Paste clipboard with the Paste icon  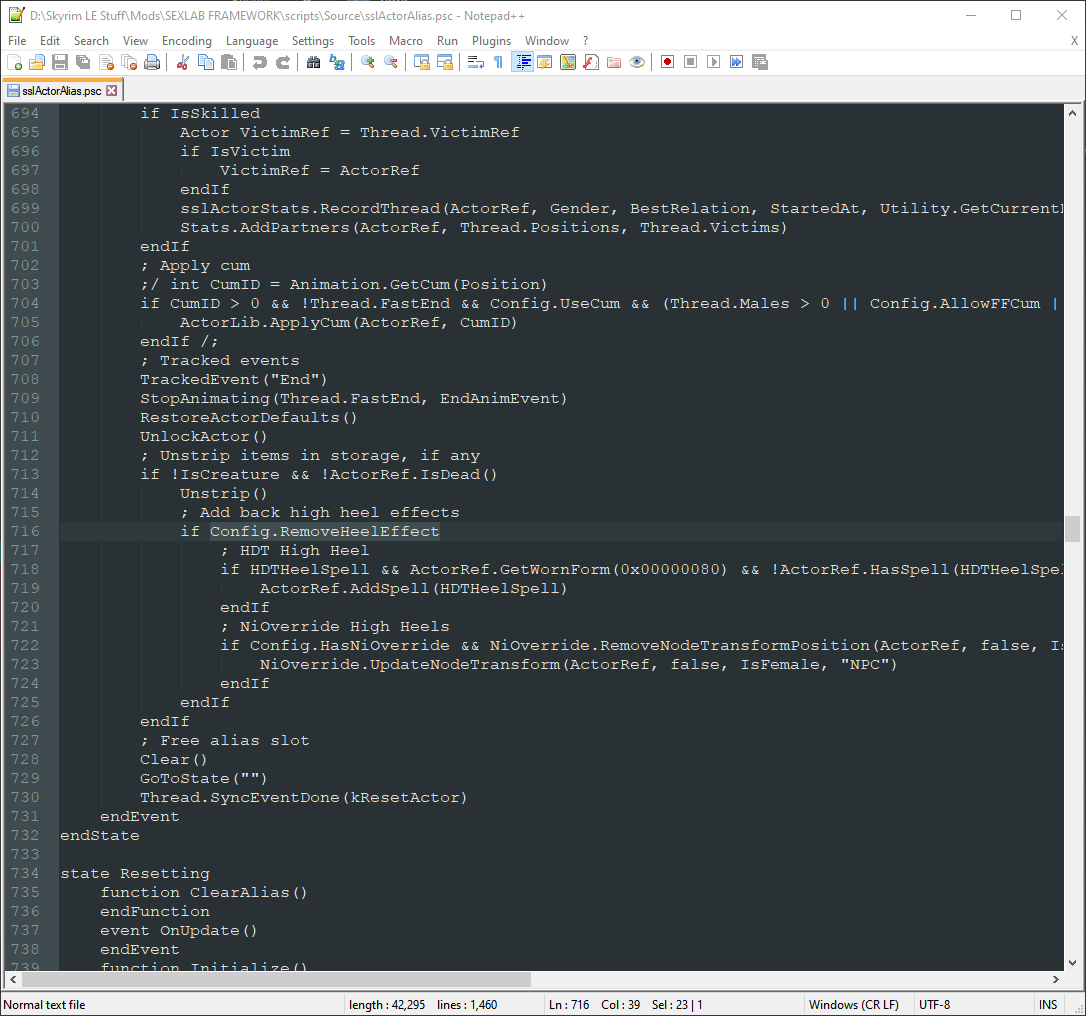(229, 62)
